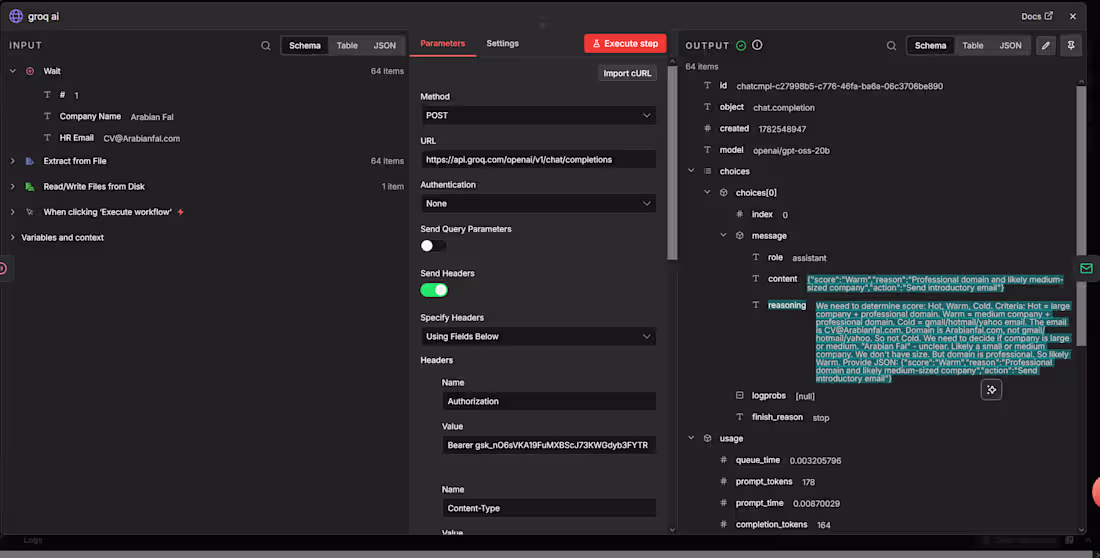Screen dimensions: 1100x558
Task: Click the AI sparkle button near reasoning
Action: 991,390
